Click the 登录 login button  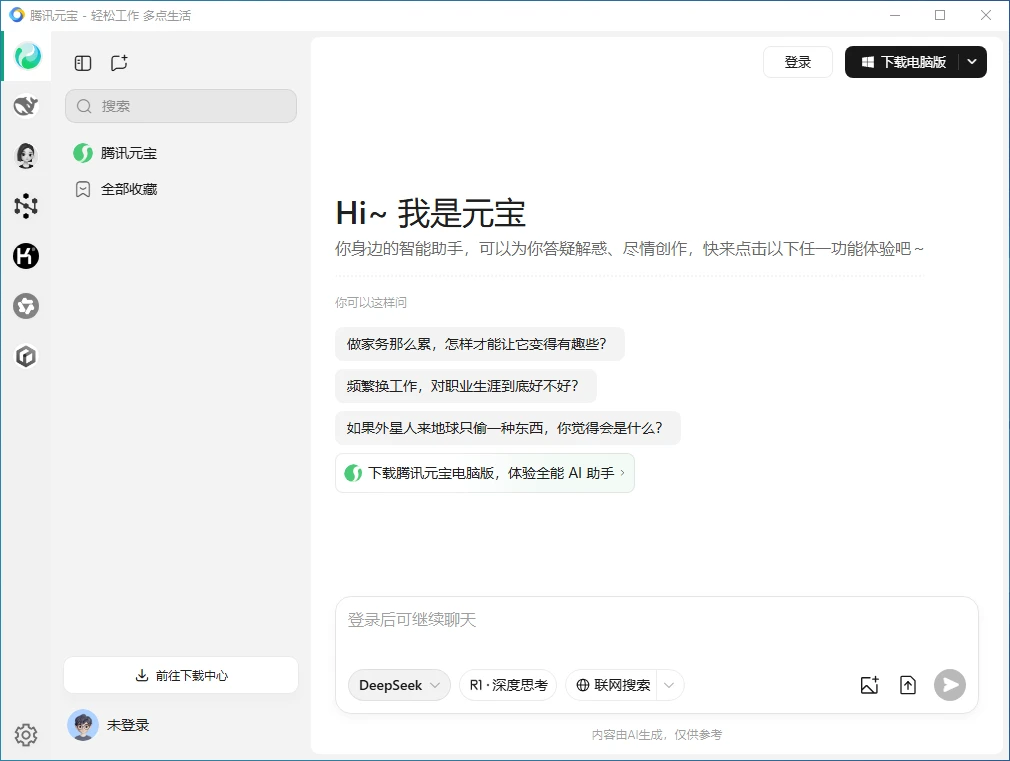coord(798,62)
